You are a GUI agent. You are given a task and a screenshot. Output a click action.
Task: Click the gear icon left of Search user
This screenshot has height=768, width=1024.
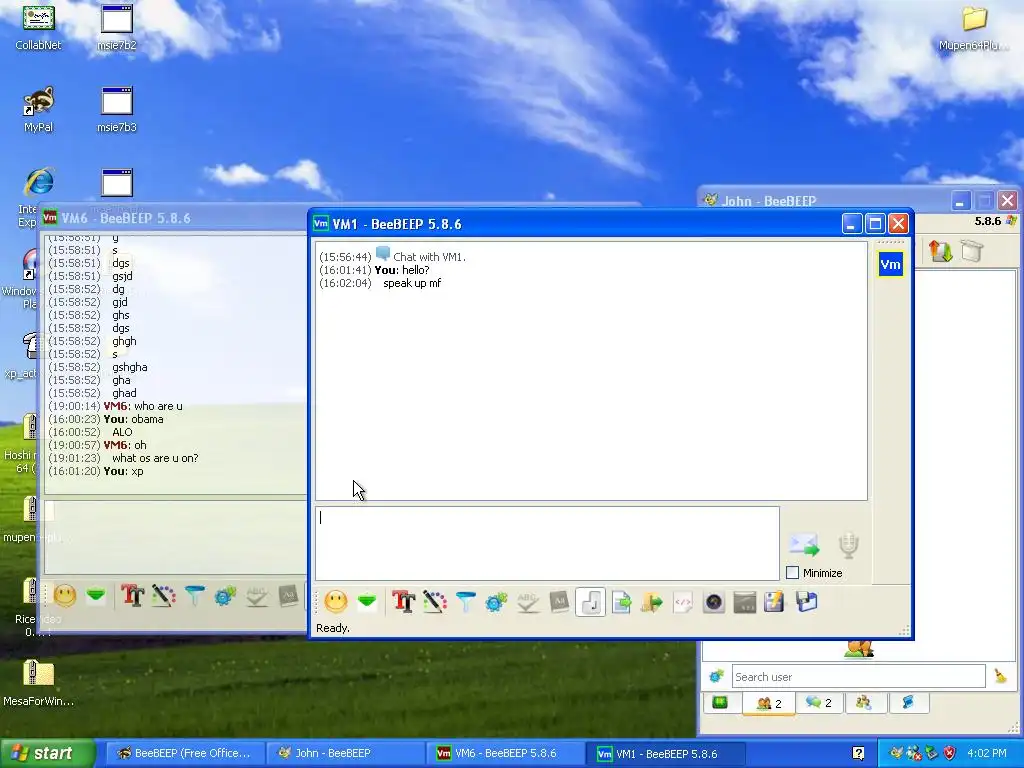tap(716, 677)
